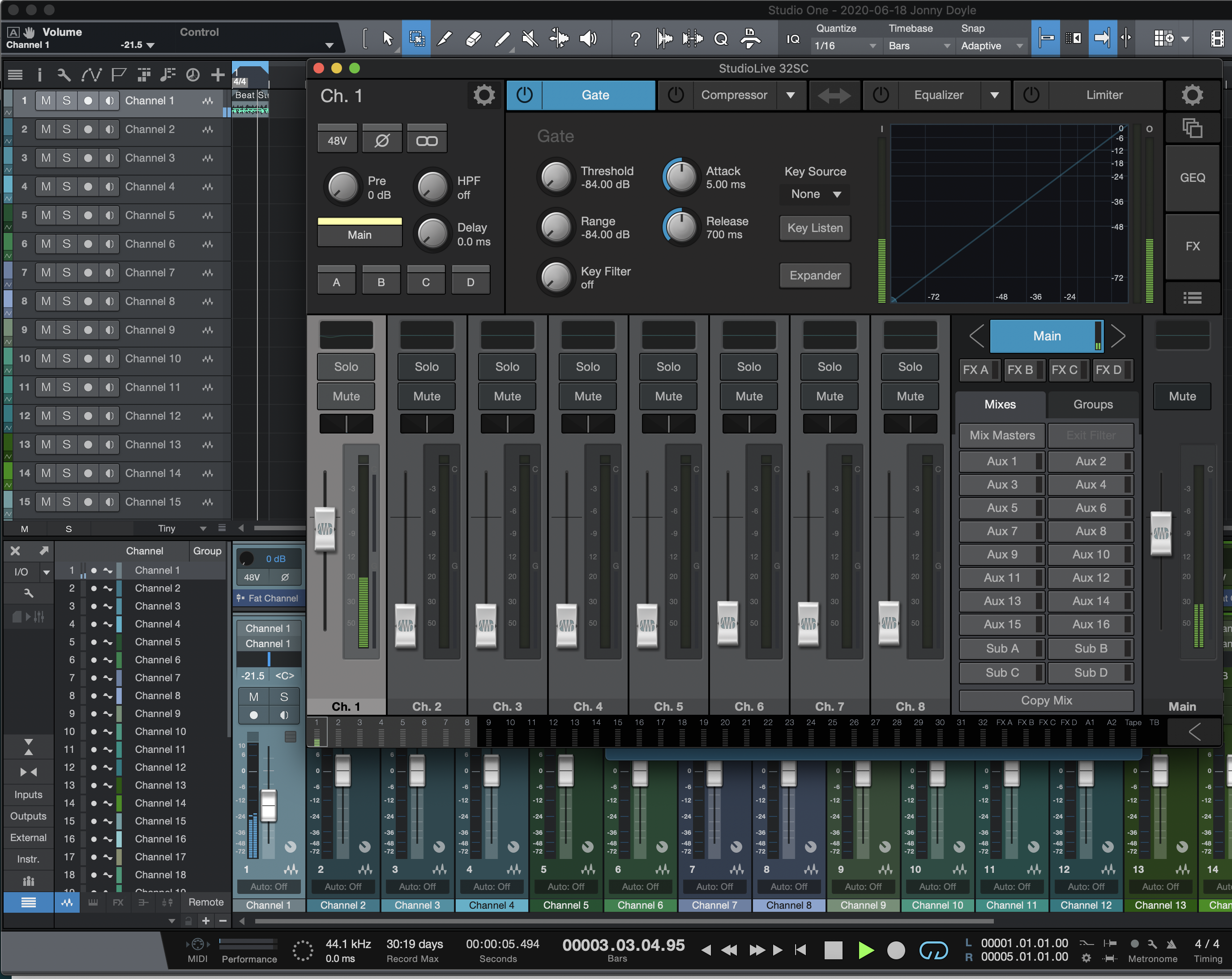
Task: Toggle the Limiter power button
Action: [x=1031, y=95]
